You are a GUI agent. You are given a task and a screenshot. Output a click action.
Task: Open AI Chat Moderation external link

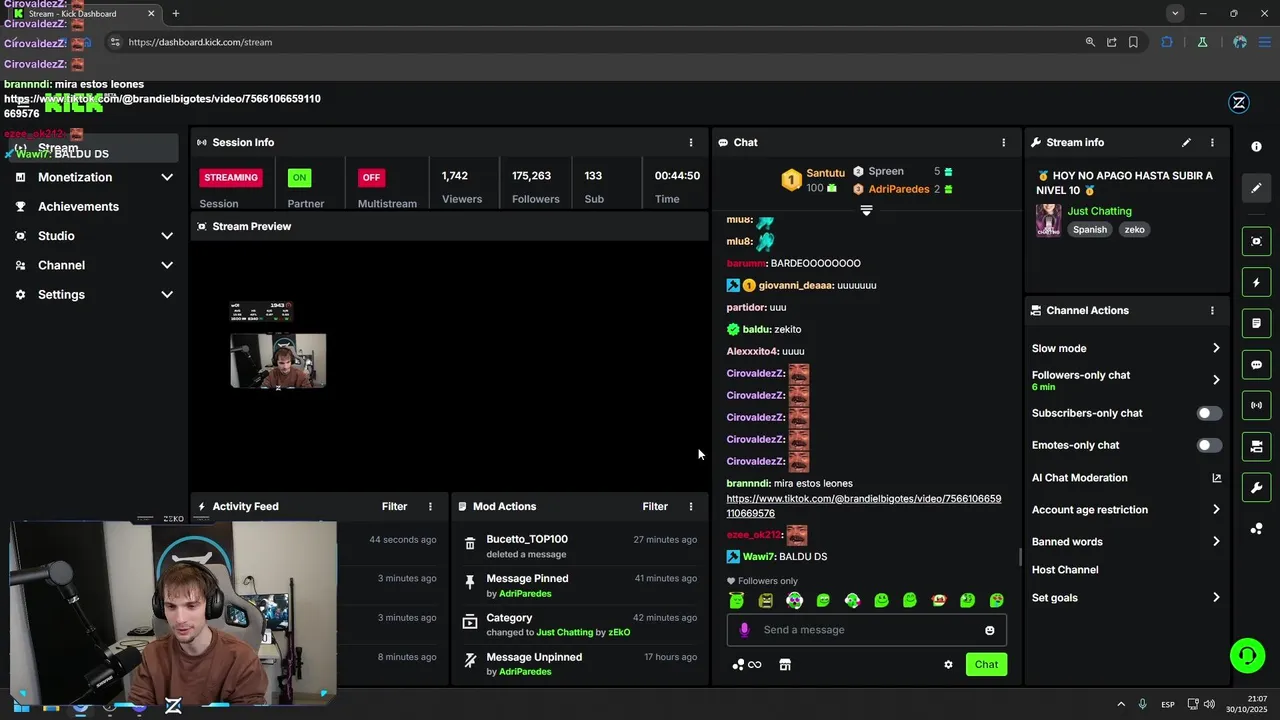1216,478
